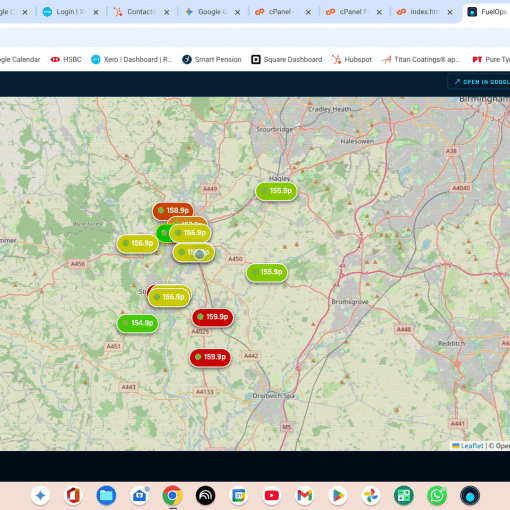This screenshot has width=510, height=510.
Task: Open the Files app on the shelf
Action: point(106,496)
